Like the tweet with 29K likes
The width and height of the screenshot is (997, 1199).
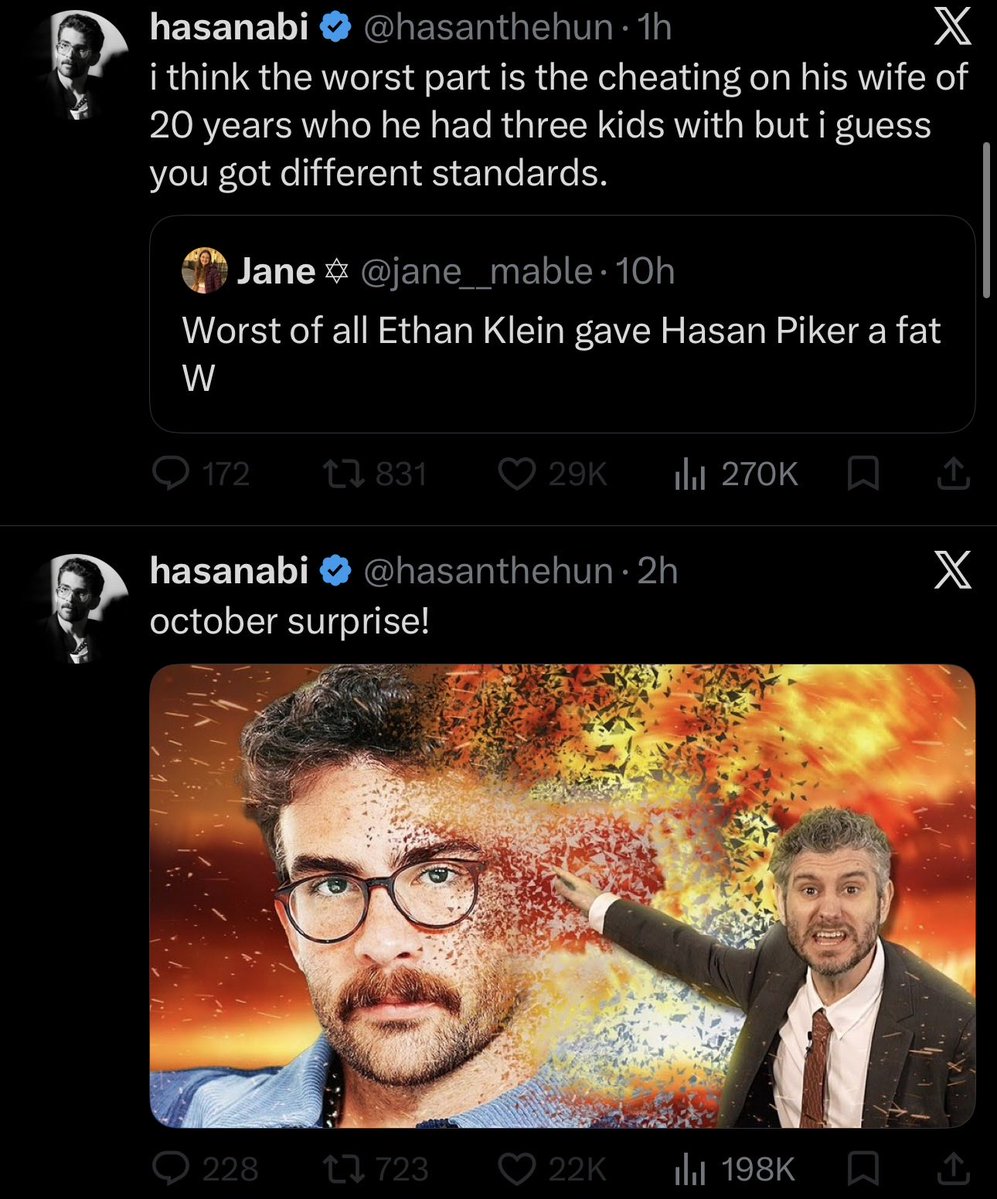(552, 474)
